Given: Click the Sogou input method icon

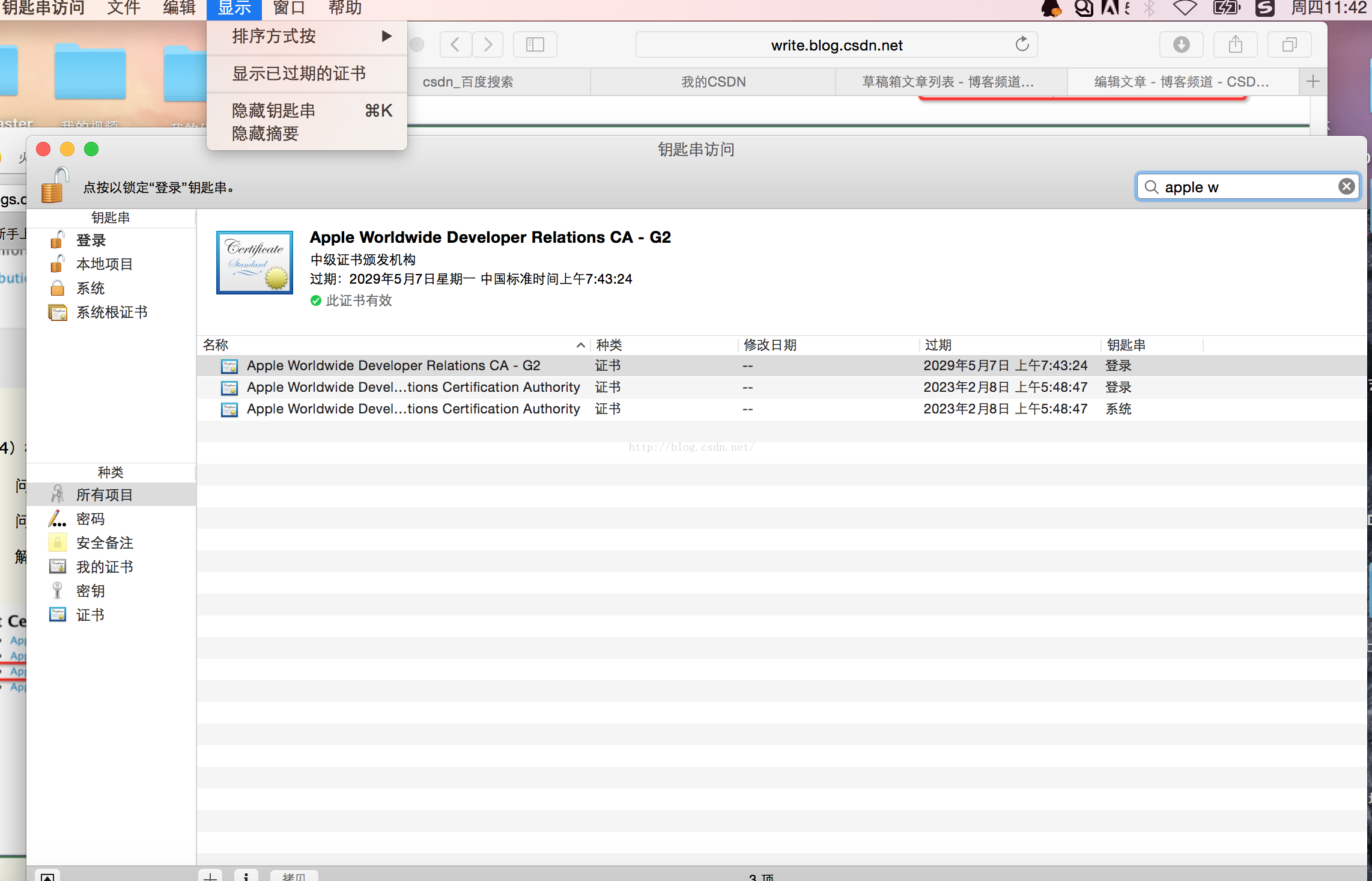Looking at the screenshot, I should [x=1265, y=8].
